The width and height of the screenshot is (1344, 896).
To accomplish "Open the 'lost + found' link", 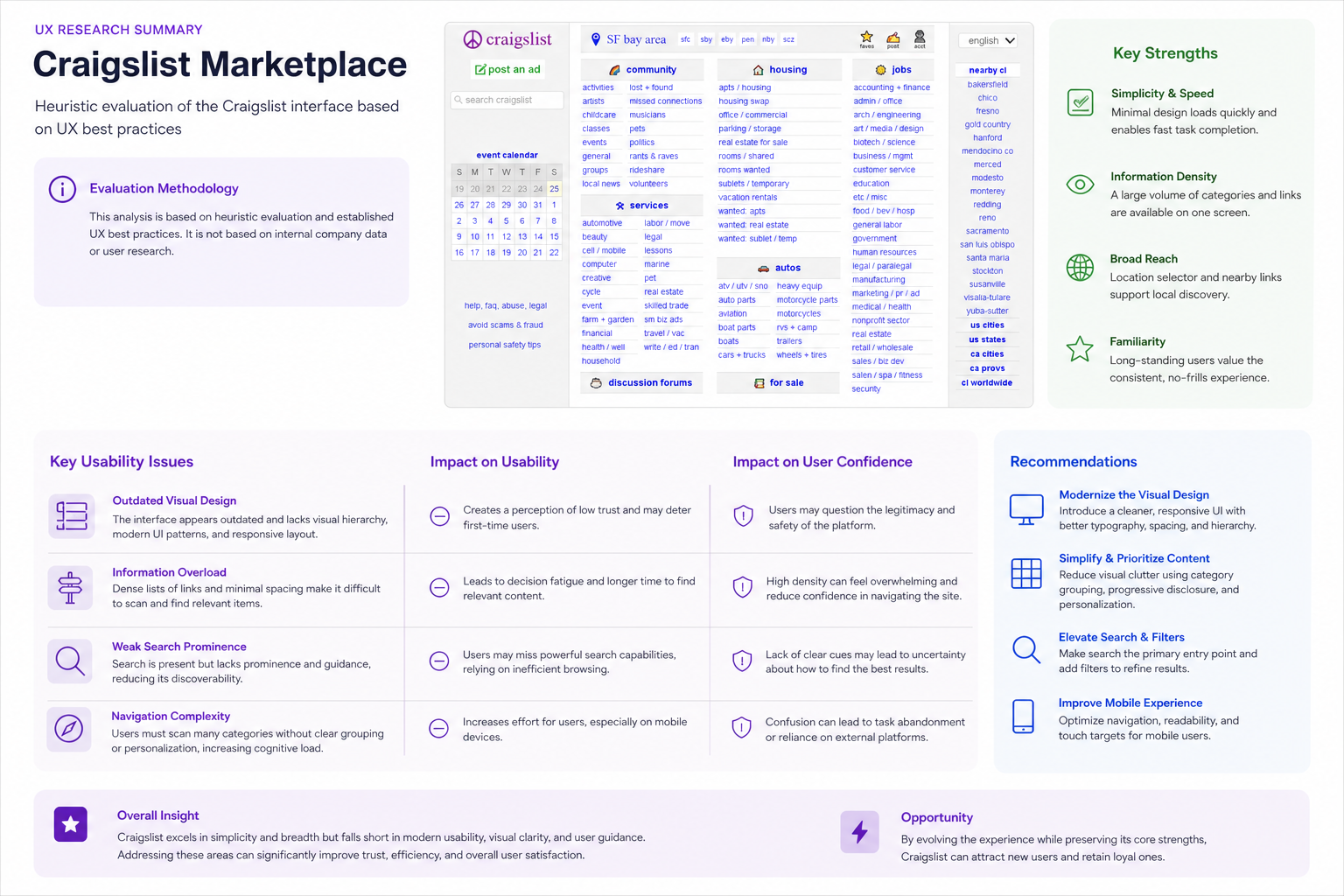I will [651, 87].
